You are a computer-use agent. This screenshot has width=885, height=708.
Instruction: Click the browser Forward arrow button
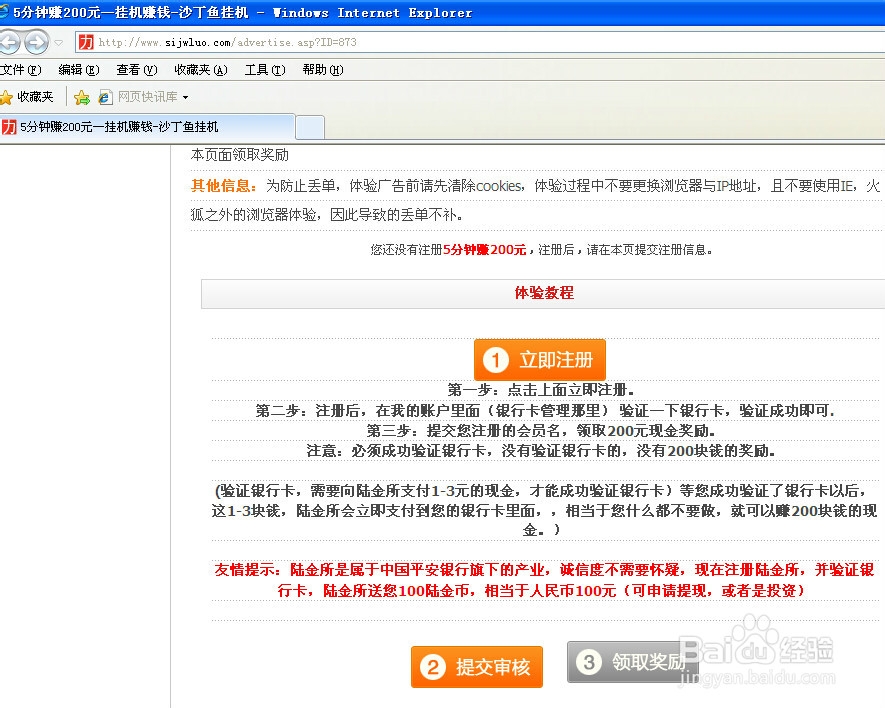pyautogui.click(x=37, y=42)
